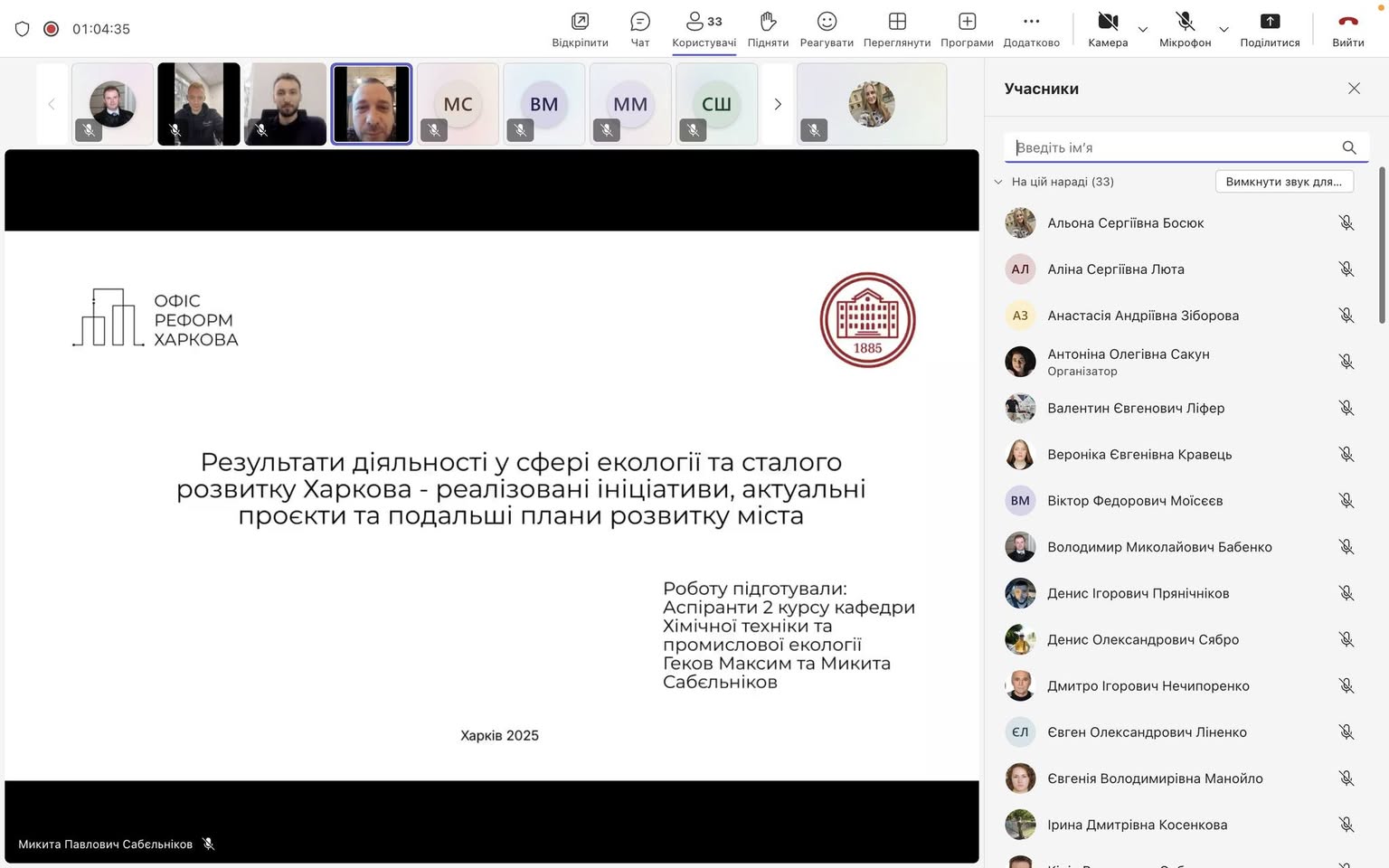Click the participants list vertical scrollbar

[x=1381, y=244]
